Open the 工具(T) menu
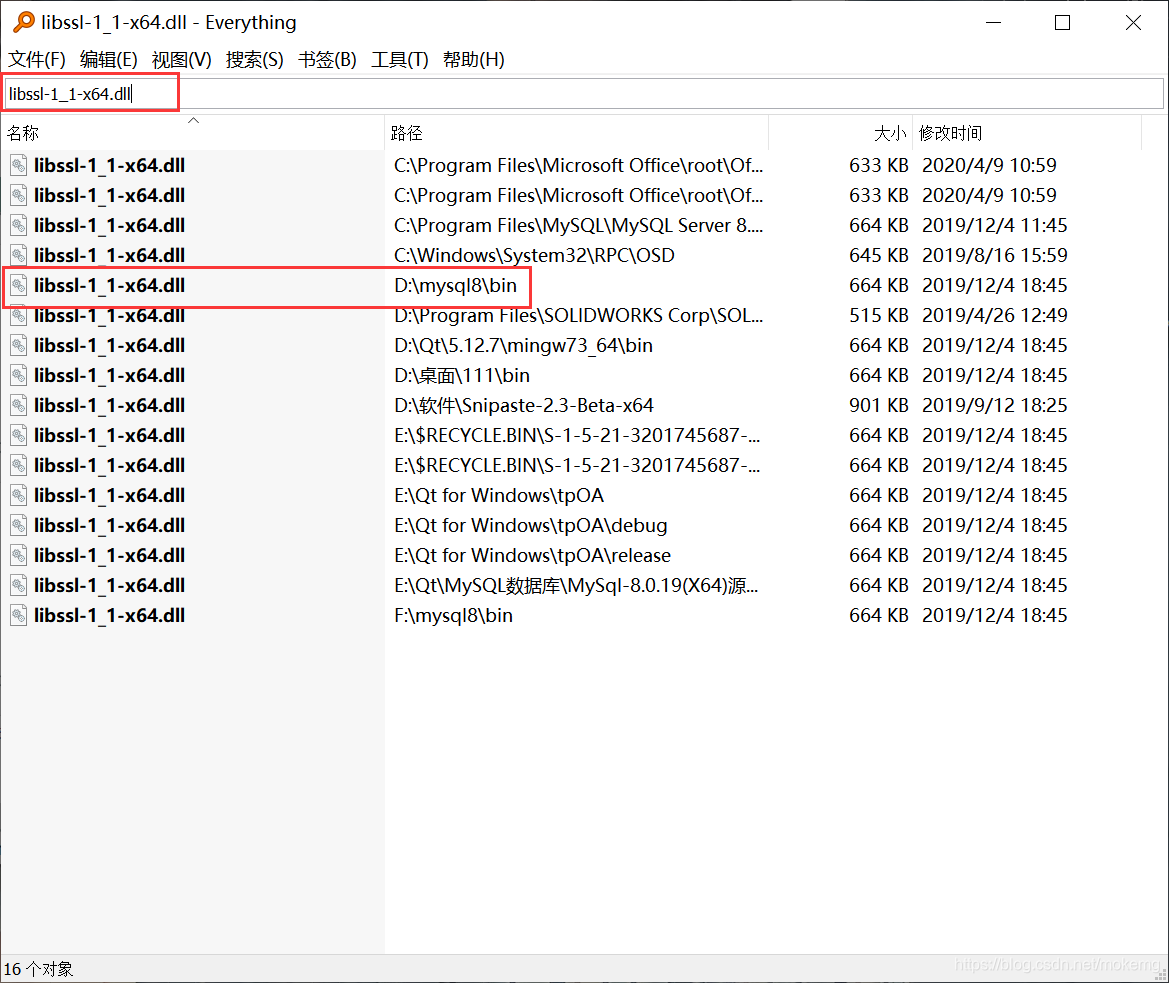The width and height of the screenshot is (1169, 983). pyautogui.click(x=400, y=60)
